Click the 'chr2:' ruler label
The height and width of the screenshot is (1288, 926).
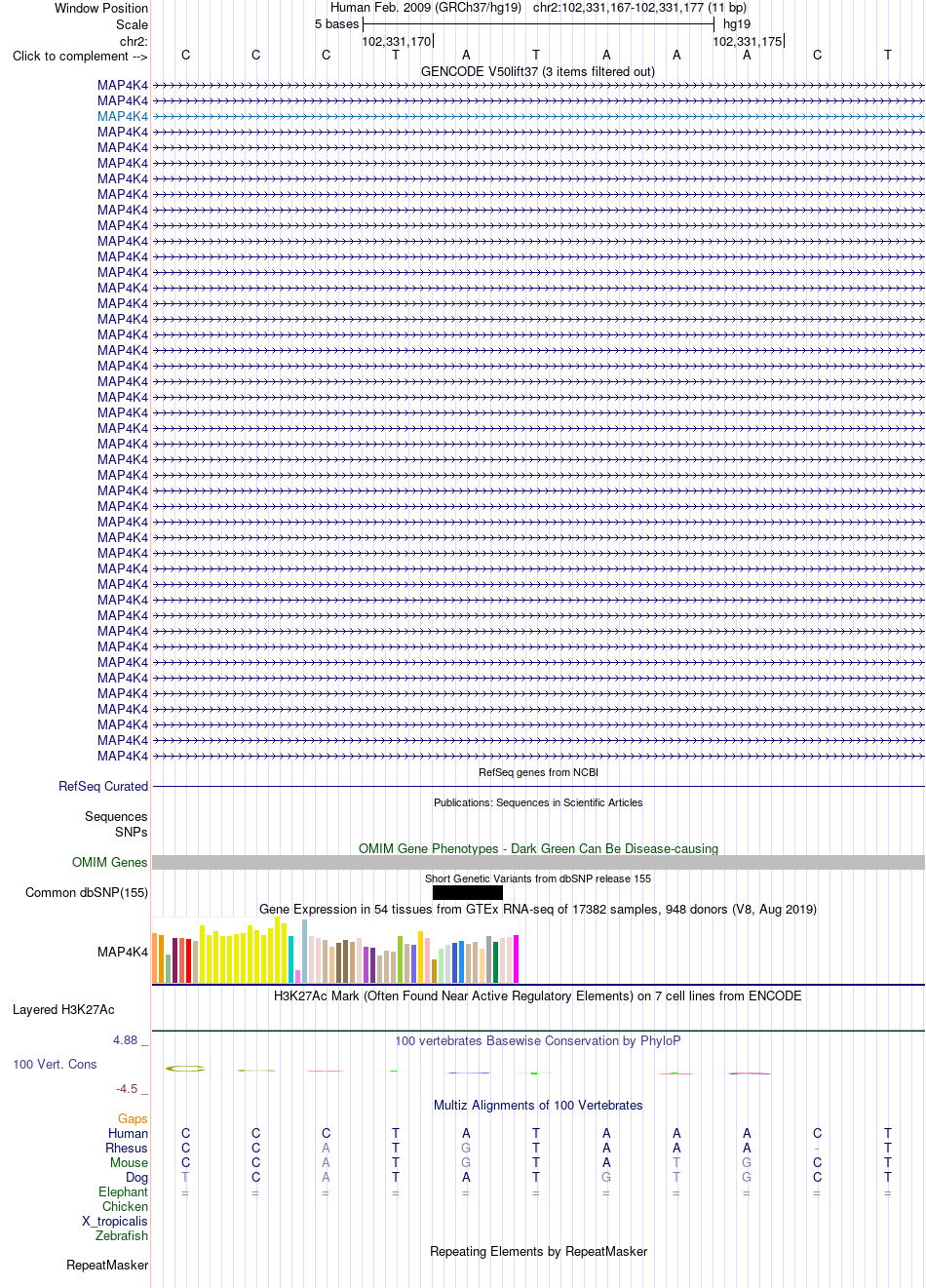134,41
